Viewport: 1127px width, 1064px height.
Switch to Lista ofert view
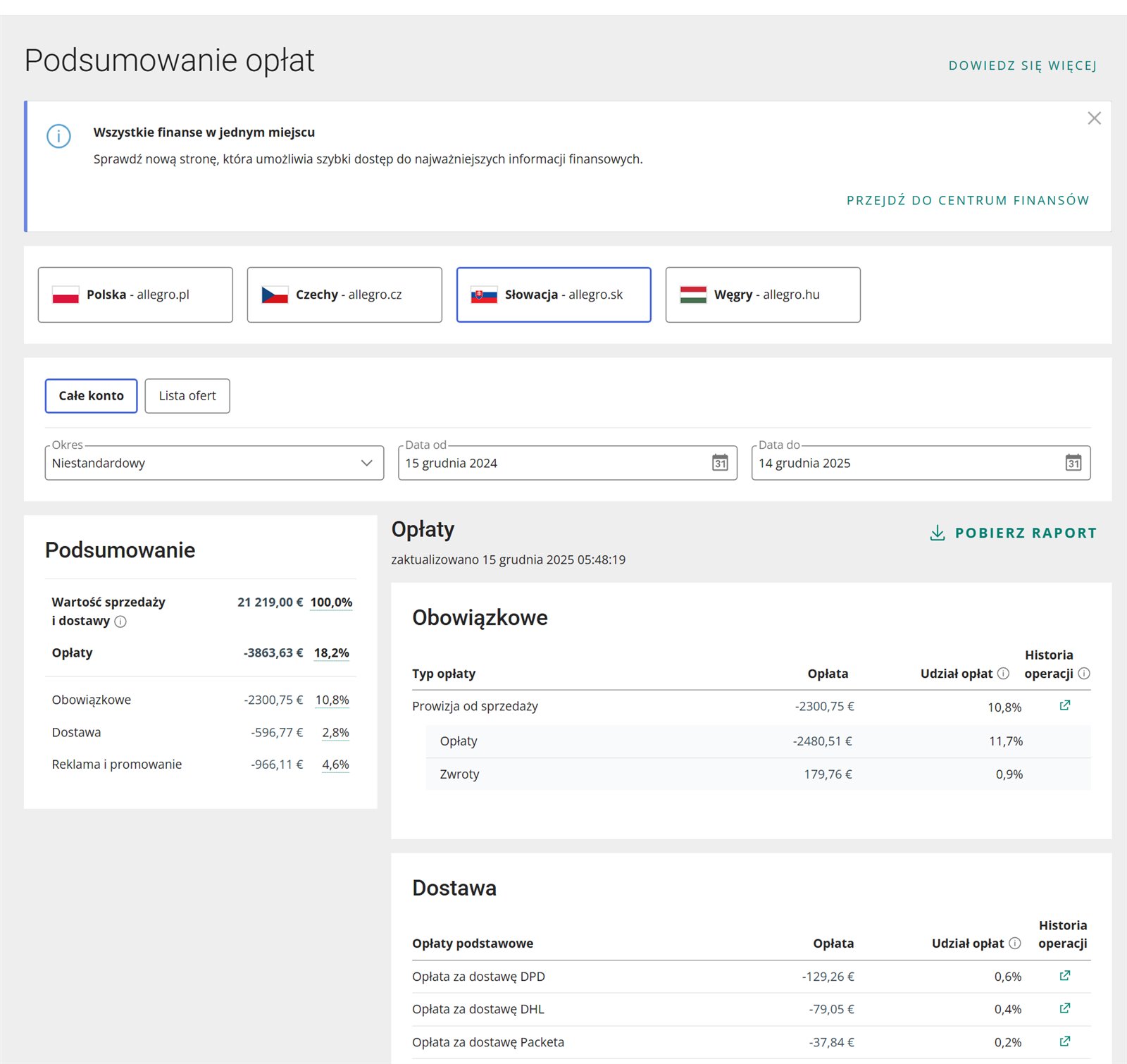187,396
